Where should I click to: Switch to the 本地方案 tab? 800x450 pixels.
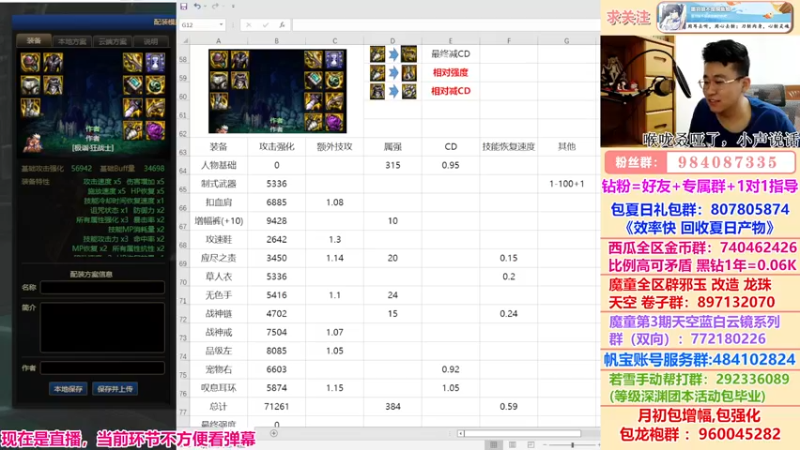[72, 41]
